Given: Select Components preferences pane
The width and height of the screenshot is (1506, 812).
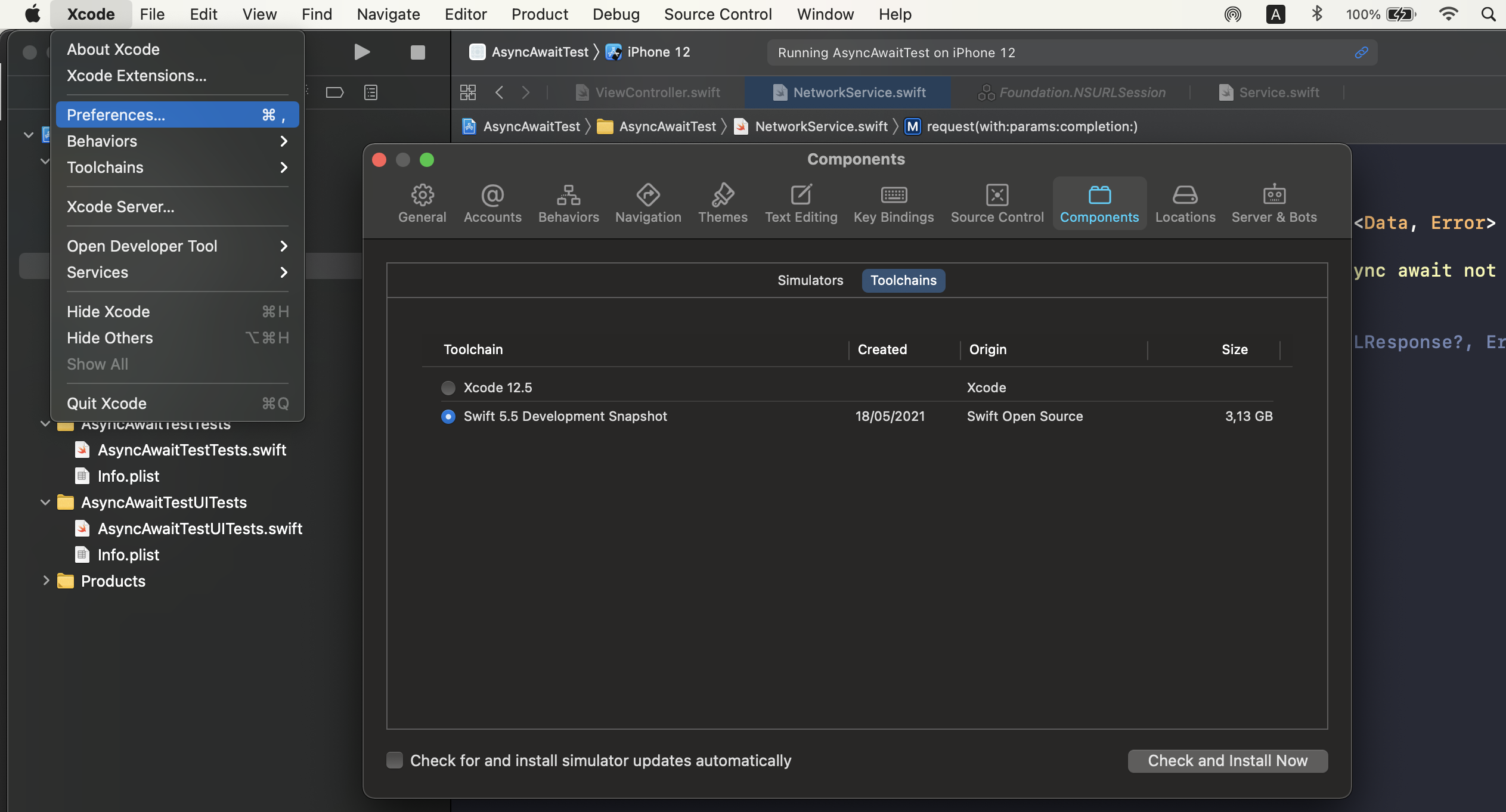Looking at the screenshot, I should pyautogui.click(x=1099, y=203).
